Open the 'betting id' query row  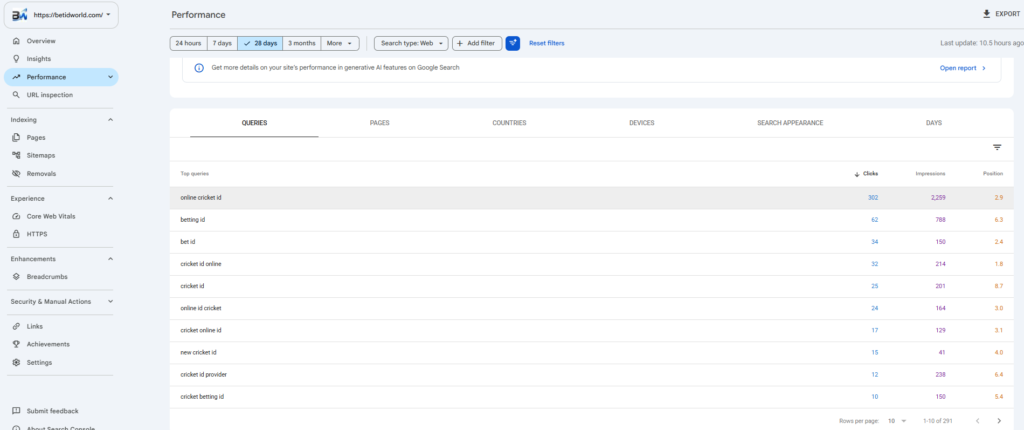pos(592,220)
